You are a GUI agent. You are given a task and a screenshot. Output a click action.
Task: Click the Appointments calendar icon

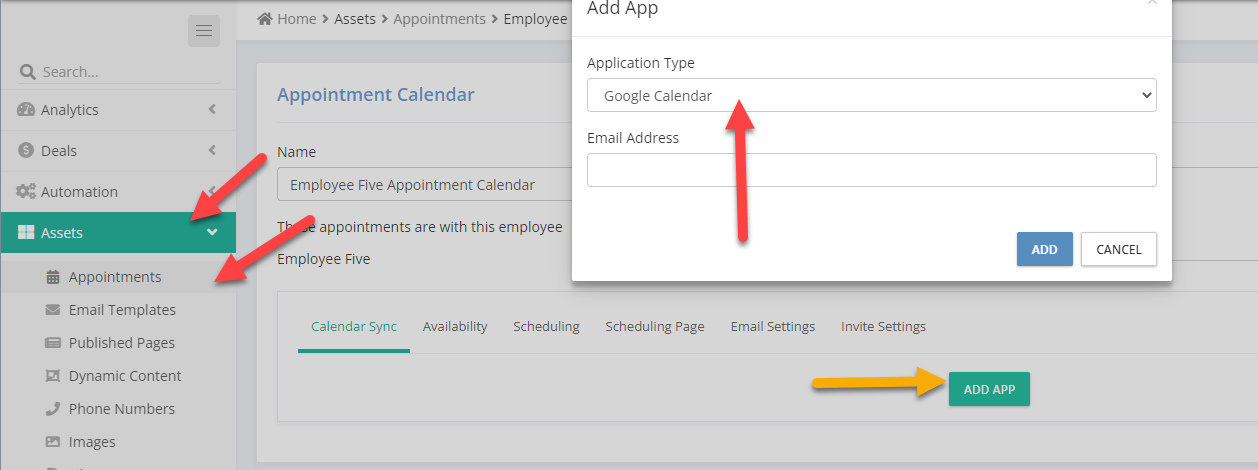53,277
